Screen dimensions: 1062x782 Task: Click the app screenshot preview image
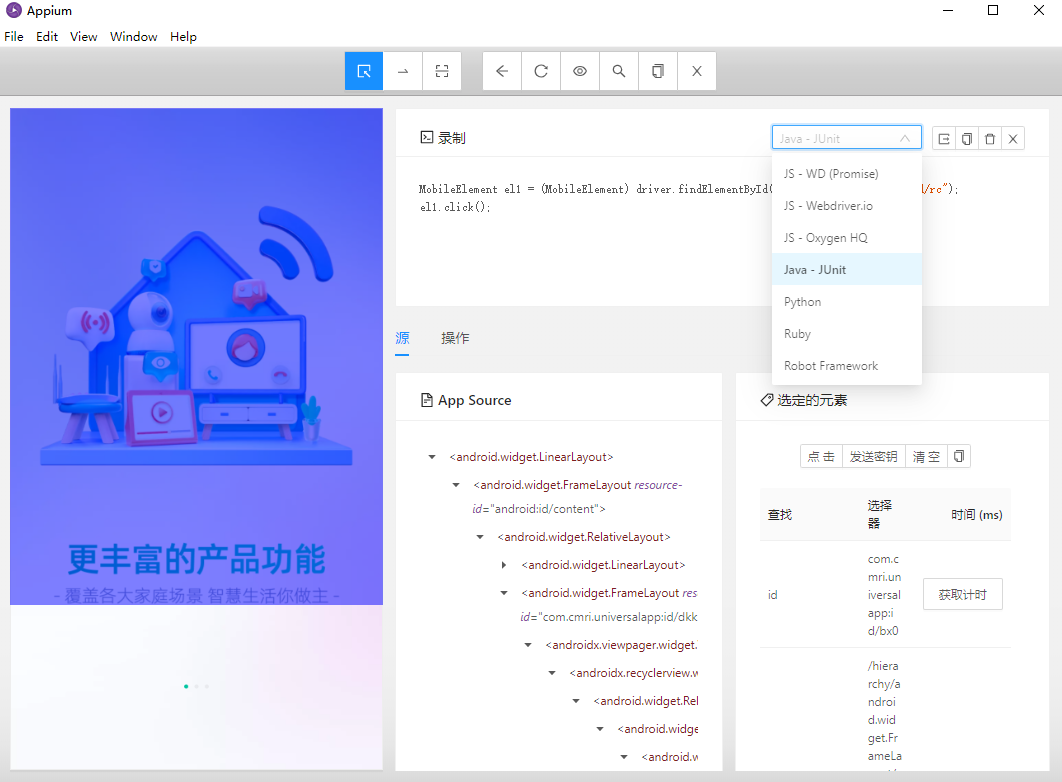click(196, 439)
